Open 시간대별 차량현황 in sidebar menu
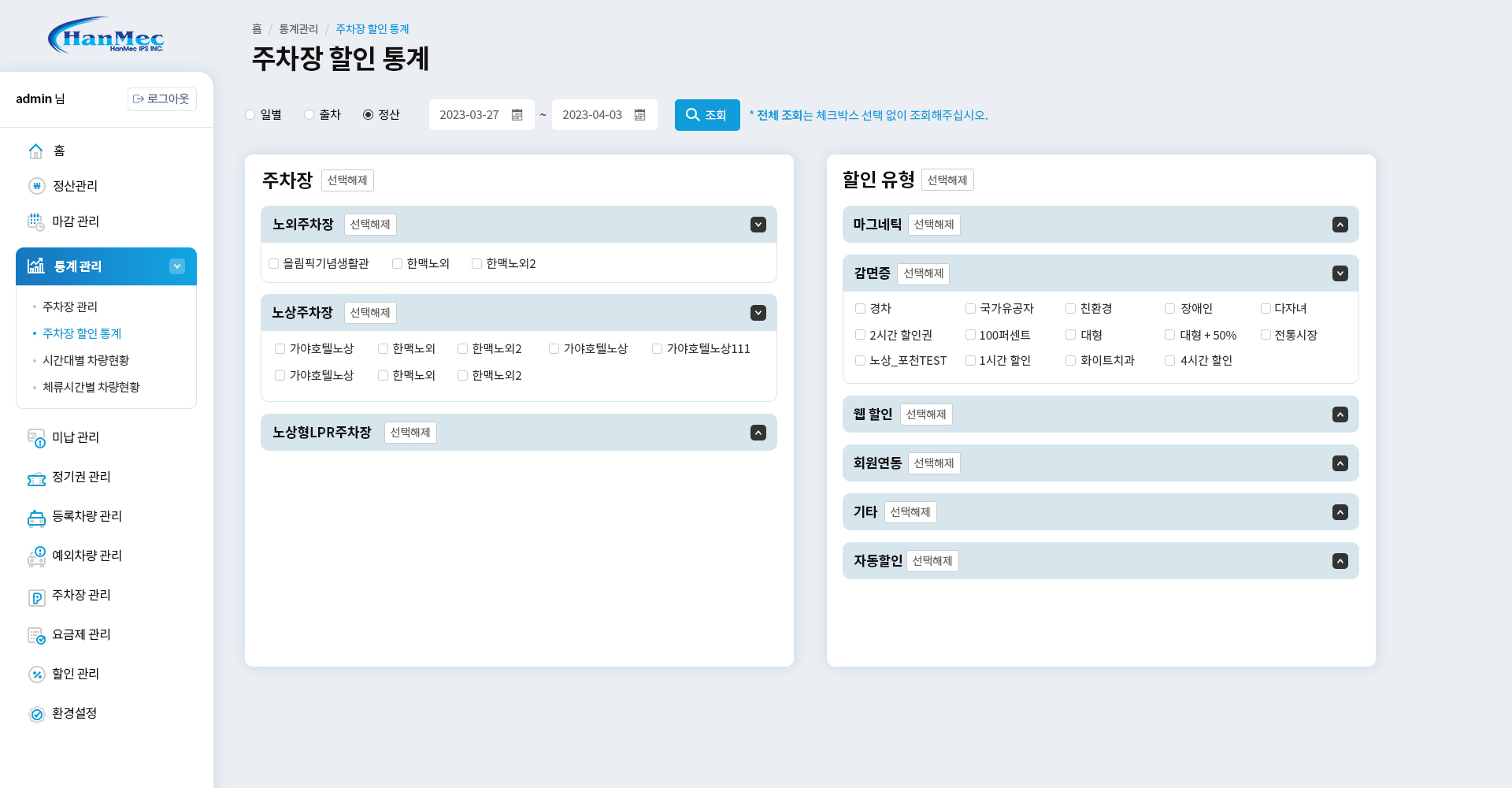The image size is (1512, 788). [87, 360]
